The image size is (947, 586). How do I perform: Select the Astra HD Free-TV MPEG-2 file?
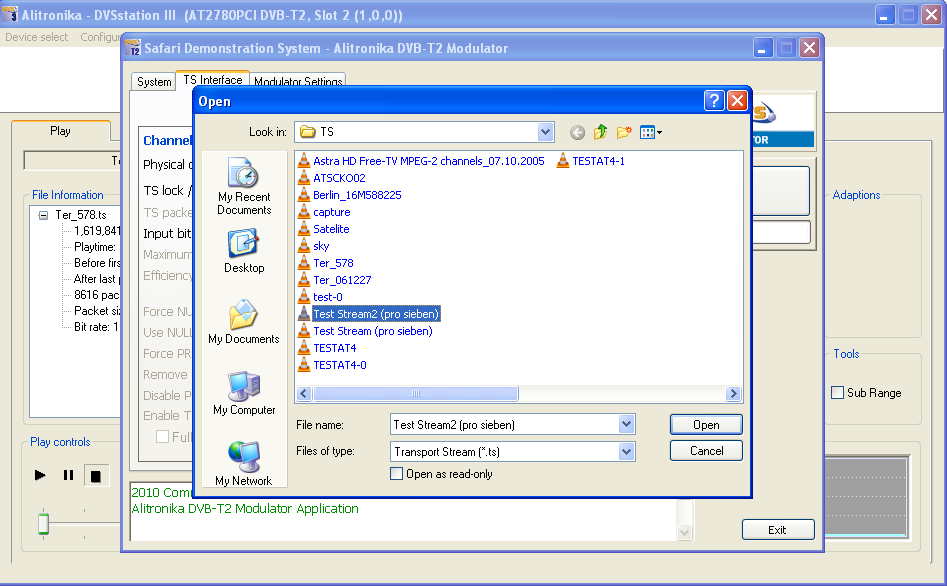tap(422, 161)
